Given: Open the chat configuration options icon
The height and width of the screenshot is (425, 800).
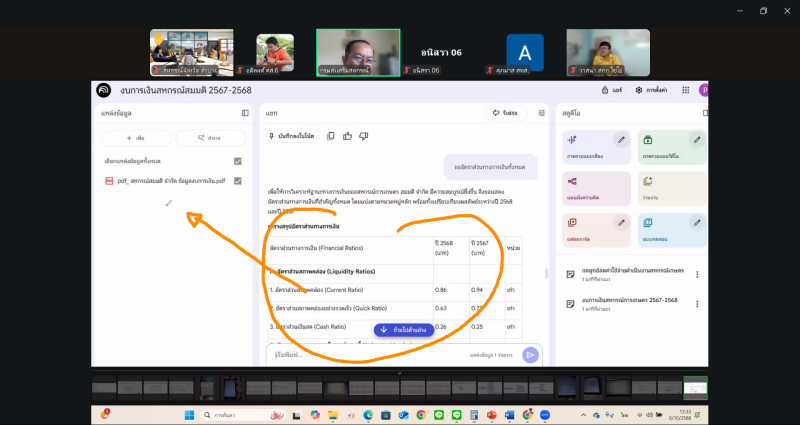Looking at the screenshot, I should (x=542, y=113).
